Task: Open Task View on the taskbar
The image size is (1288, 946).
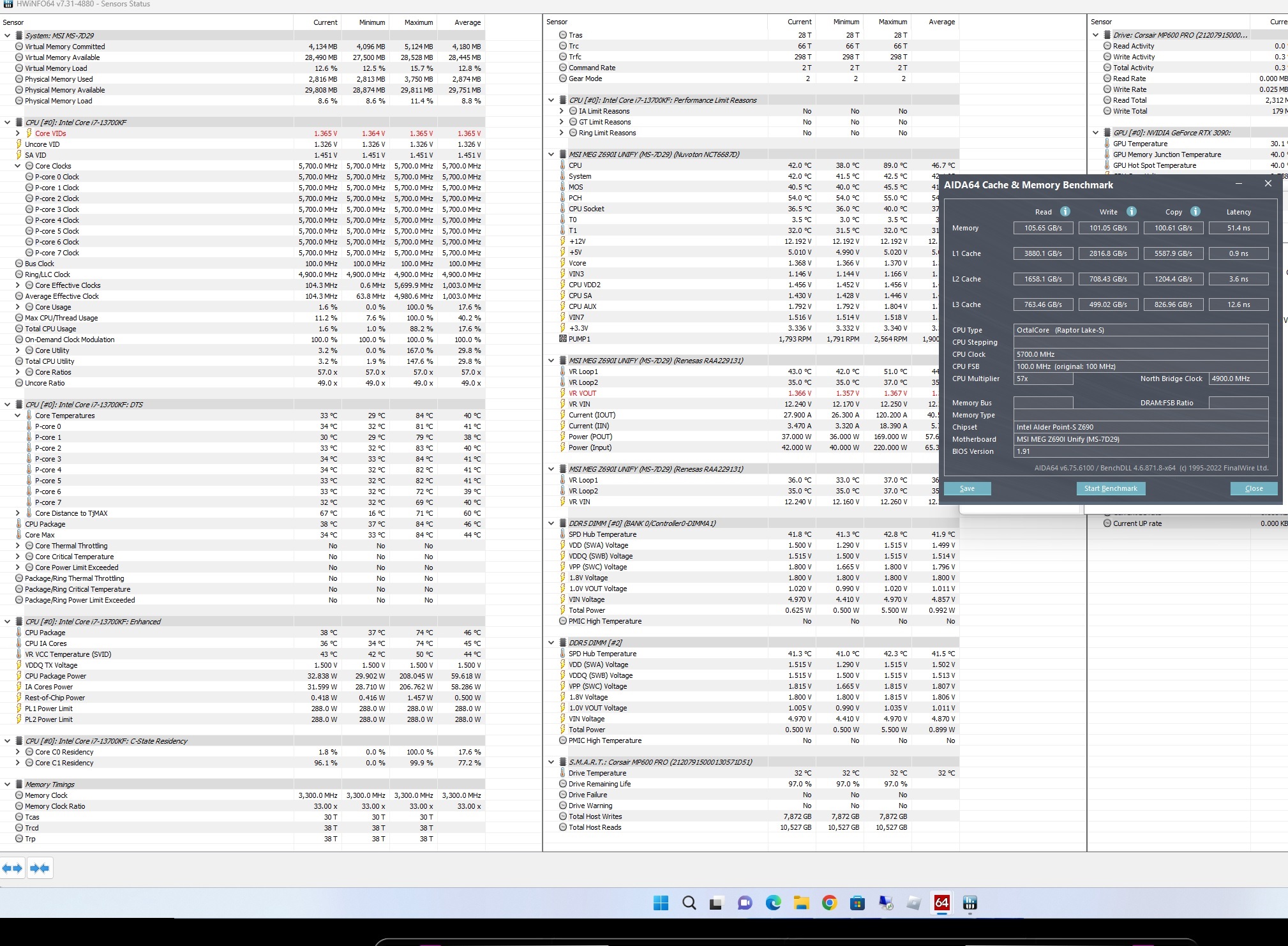Action: coord(717,903)
